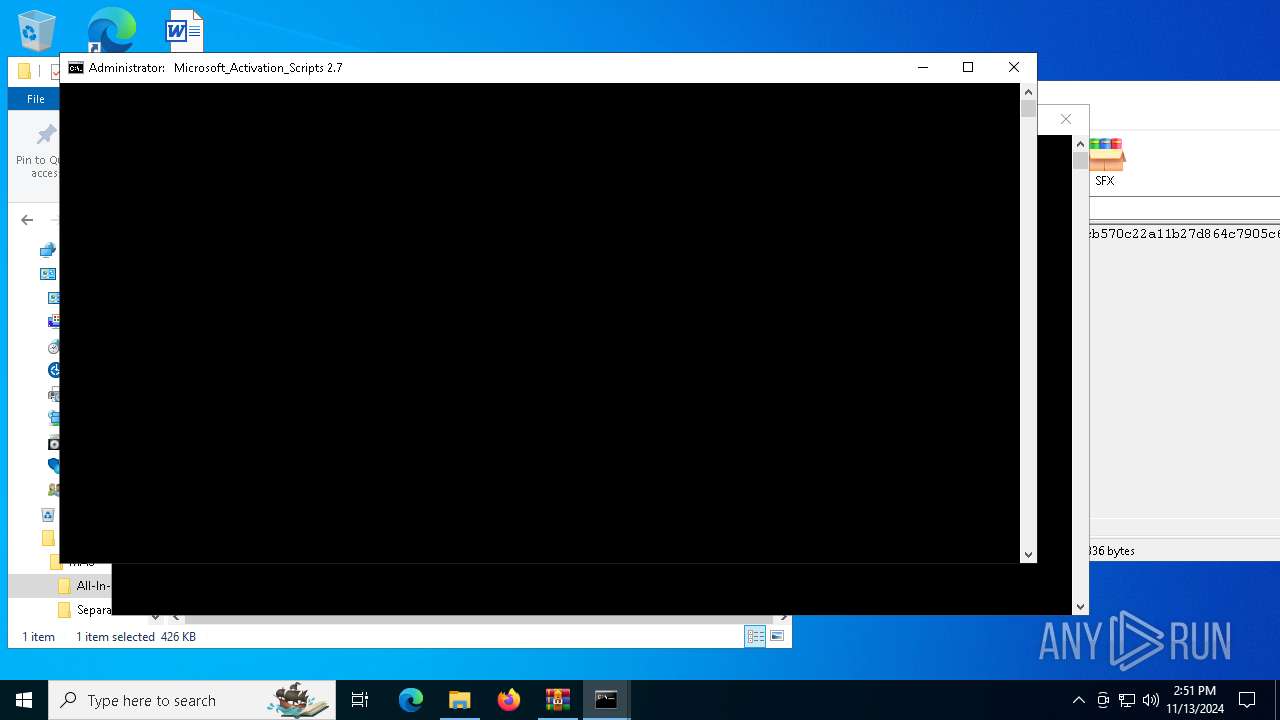Open the Microsoft Edge desktop shortcut
Screen dimensions: 1280x720
(x=111, y=30)
